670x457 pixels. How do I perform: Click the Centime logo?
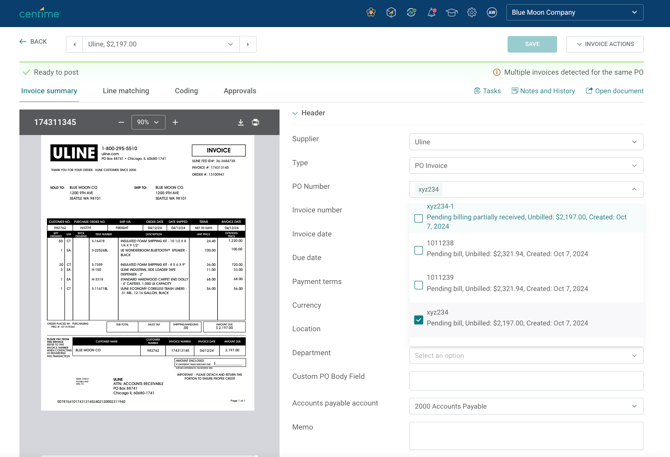tap(39, 13)
